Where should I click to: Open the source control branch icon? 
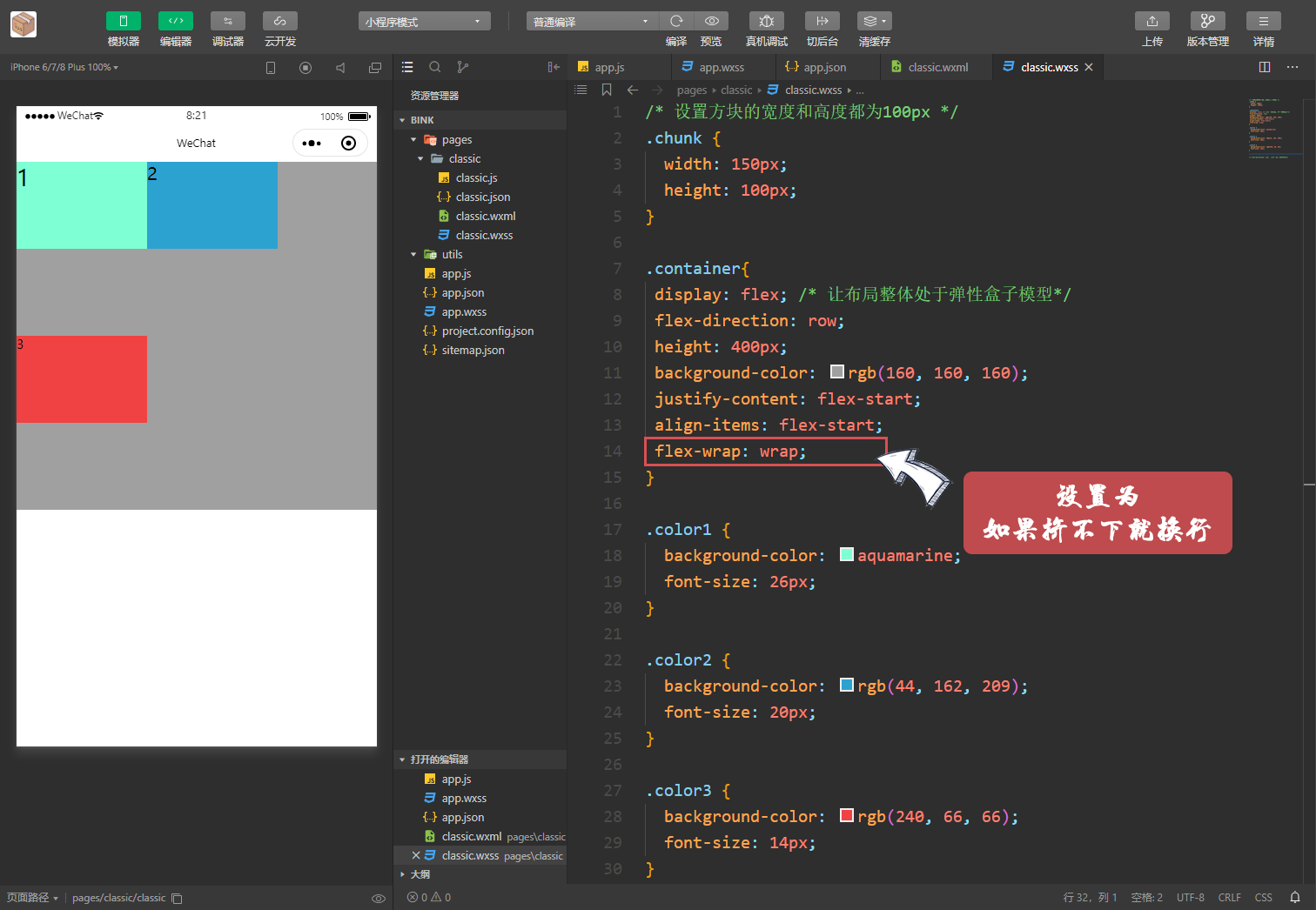point(463,67)
